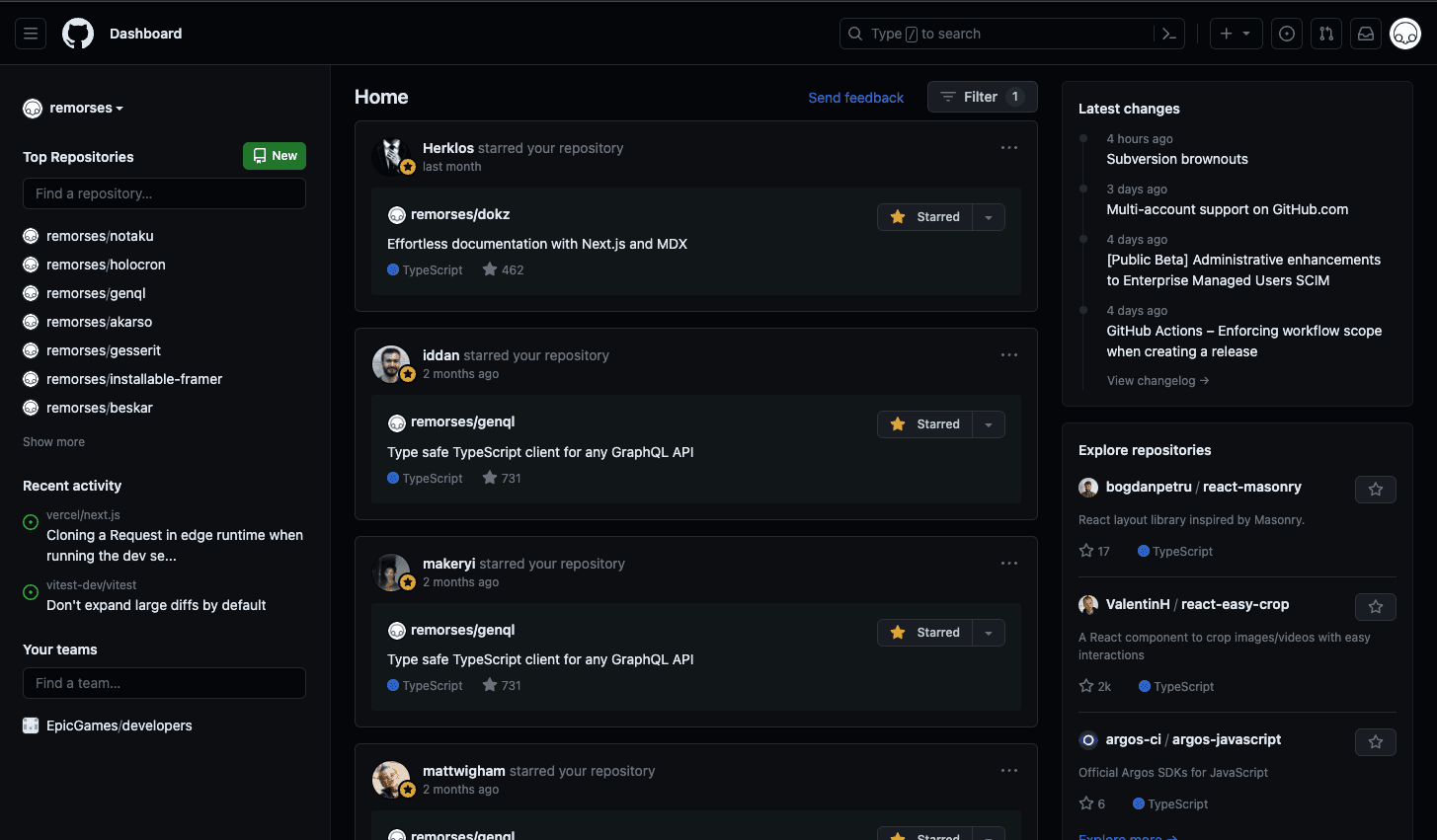
Task: Open the Cloning a Request issue
Action: point(175,545)
